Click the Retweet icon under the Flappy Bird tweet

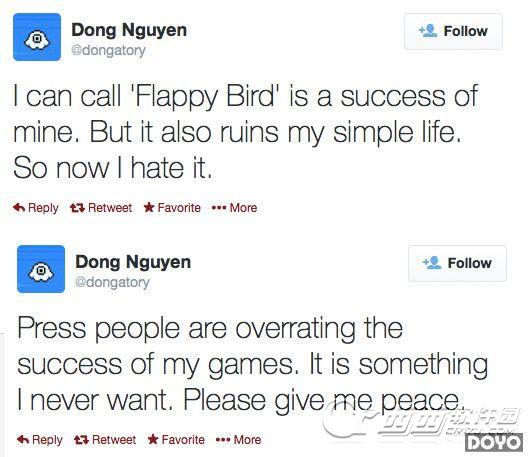[x=77, y=208]
